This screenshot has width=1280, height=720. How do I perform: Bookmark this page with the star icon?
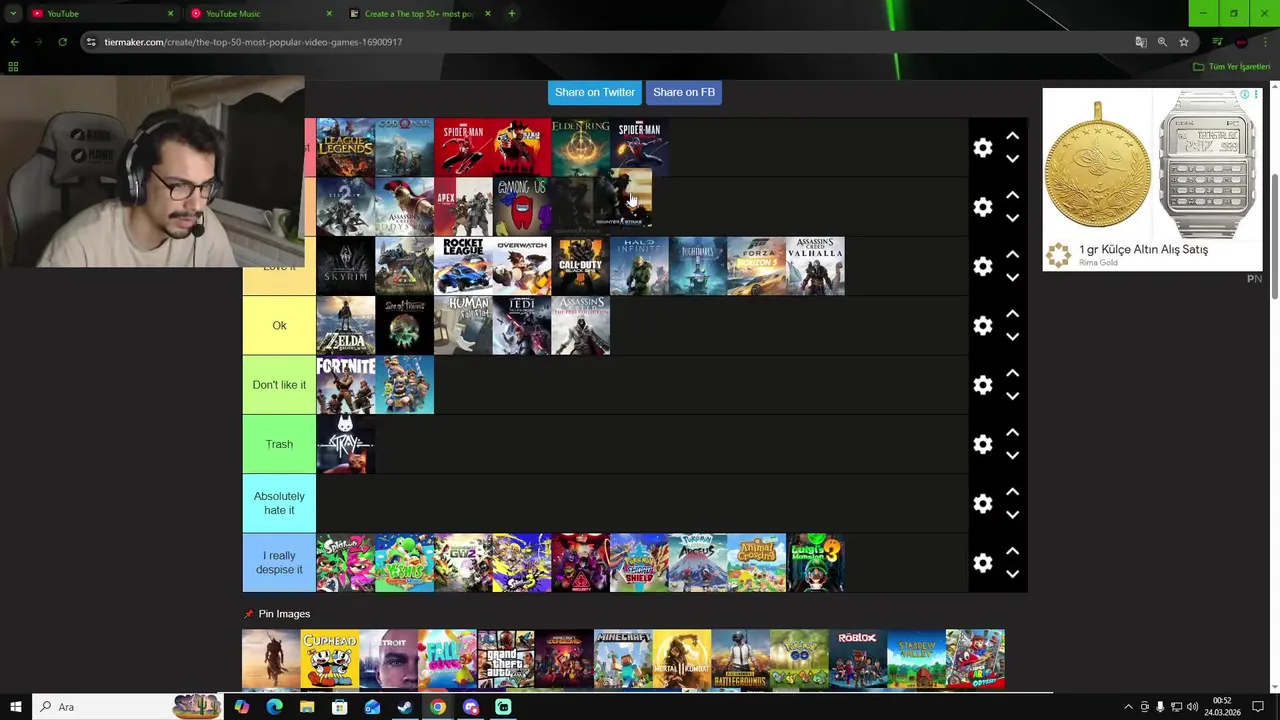coord(1184,42)
